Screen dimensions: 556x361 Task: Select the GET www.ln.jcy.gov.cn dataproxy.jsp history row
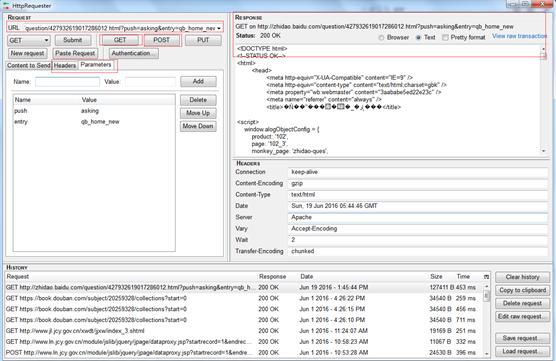pyautogui.click(x=244, y=342)
